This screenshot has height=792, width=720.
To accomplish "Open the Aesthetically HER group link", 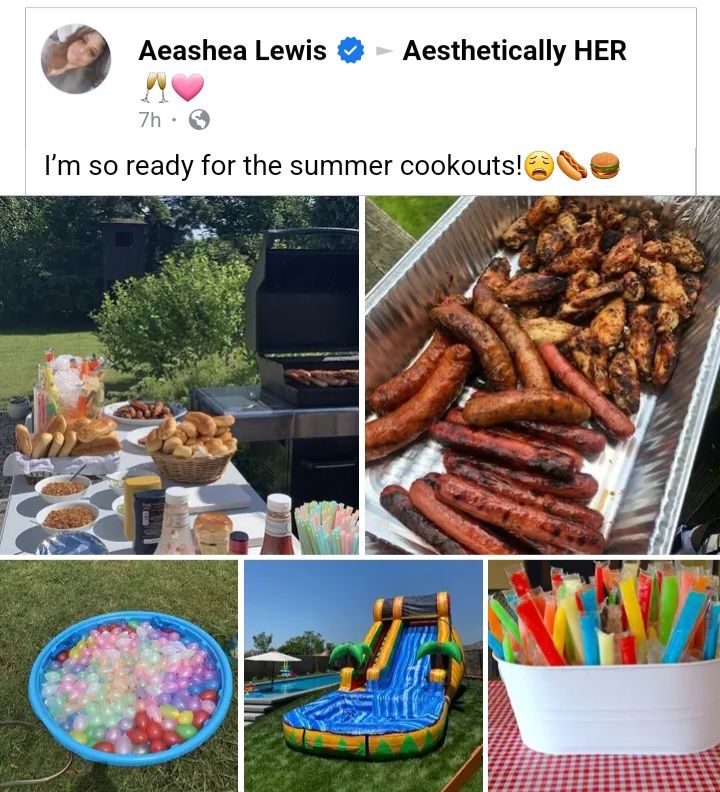I will [514, 51].
